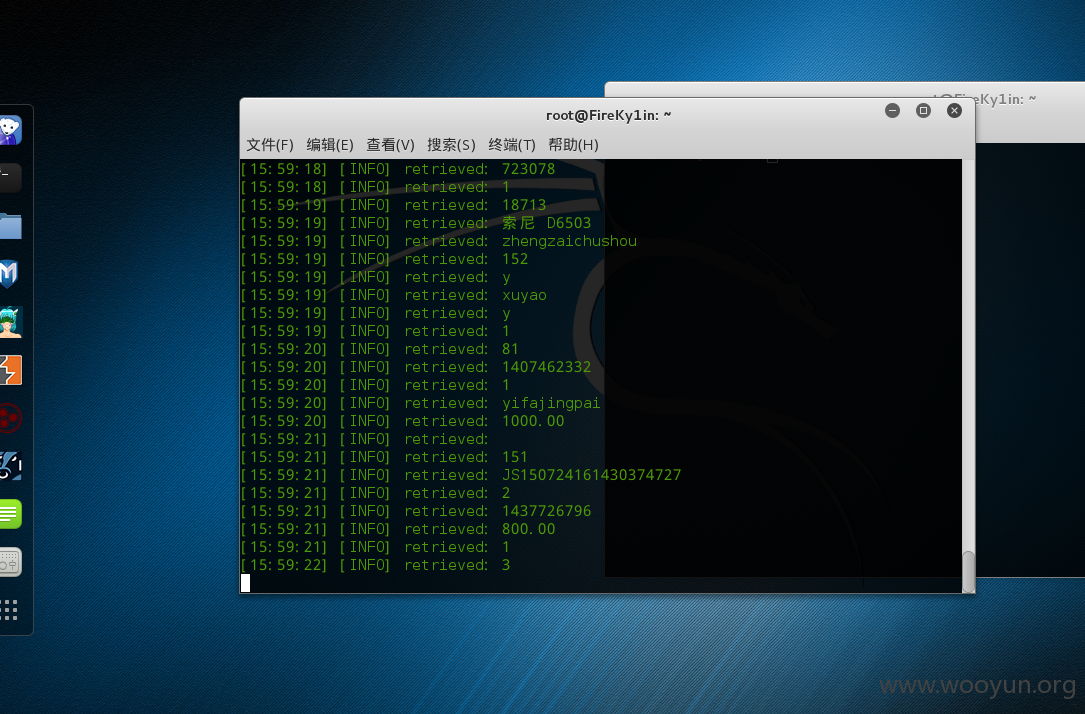Minimize the front terminal window
The height and width of the screenshot is (714, 1085).
[x=893, y=111]
